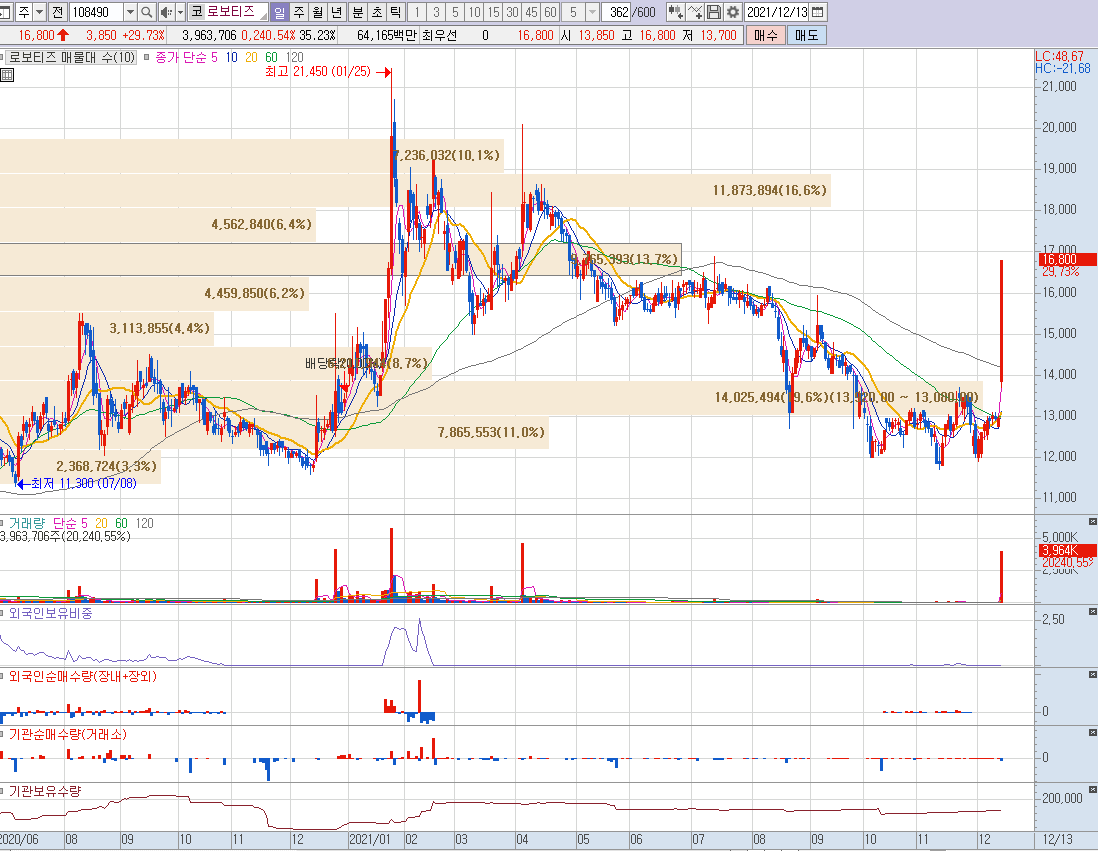Click the 매도 sell button
1098x851 pixels.
807,35
